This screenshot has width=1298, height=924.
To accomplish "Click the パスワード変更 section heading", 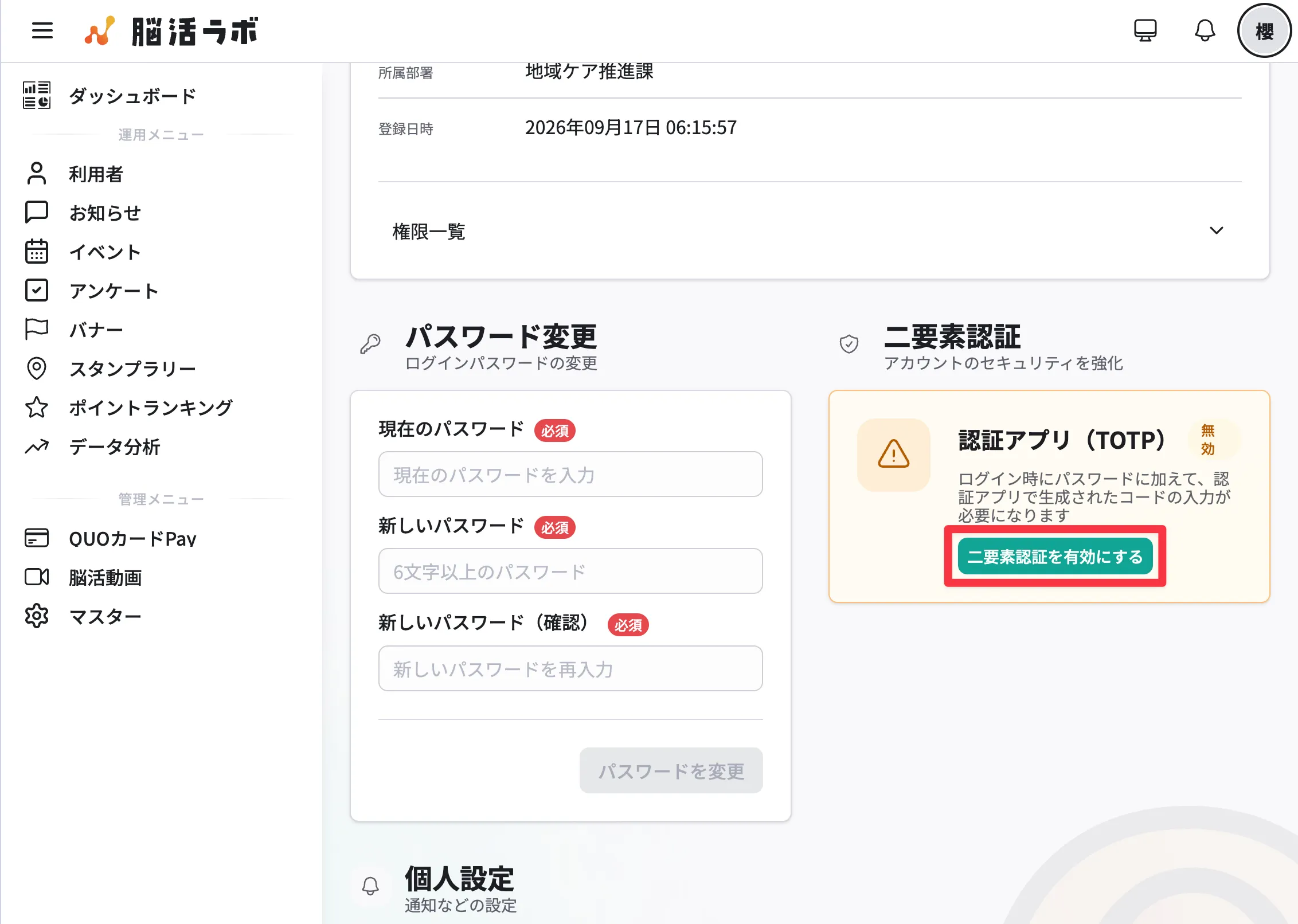I will 501,336.
